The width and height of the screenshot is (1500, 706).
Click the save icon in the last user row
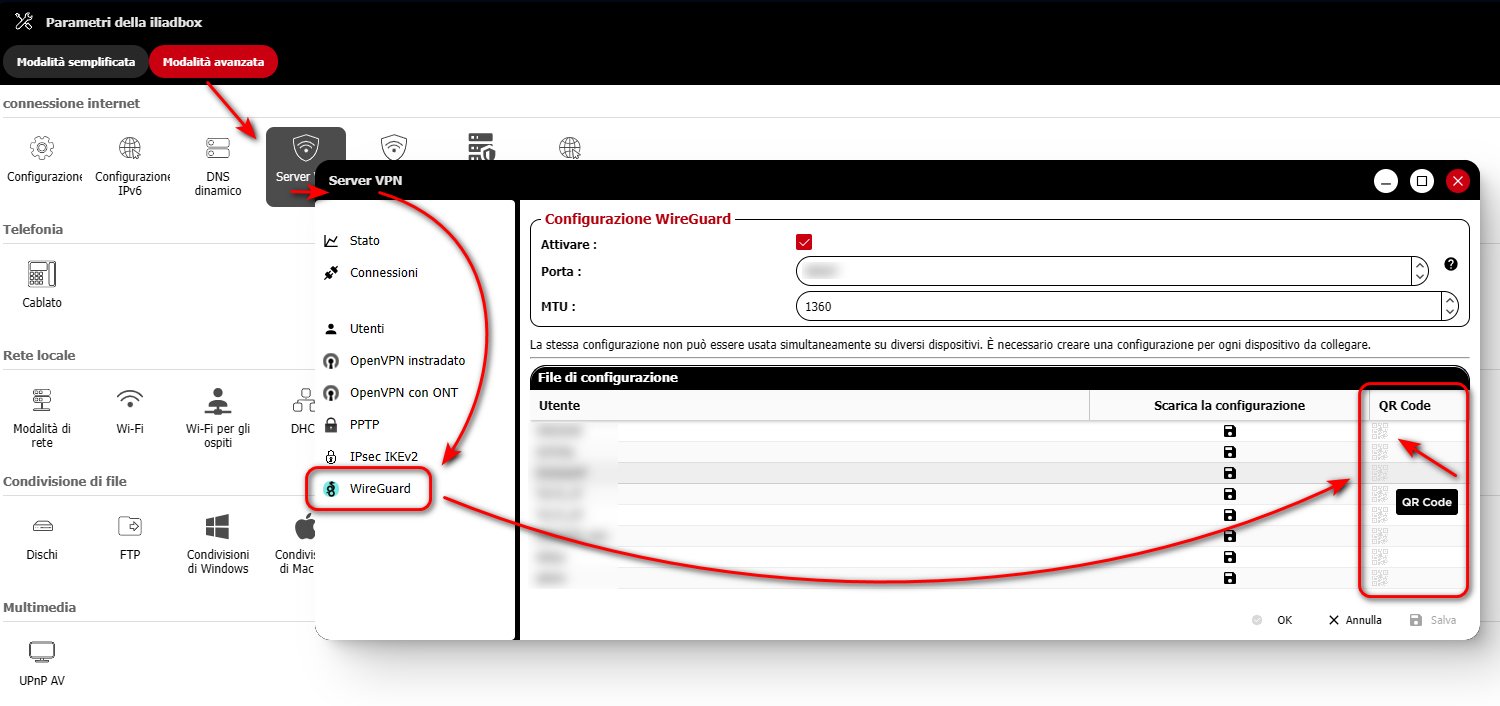[1229, 578]
